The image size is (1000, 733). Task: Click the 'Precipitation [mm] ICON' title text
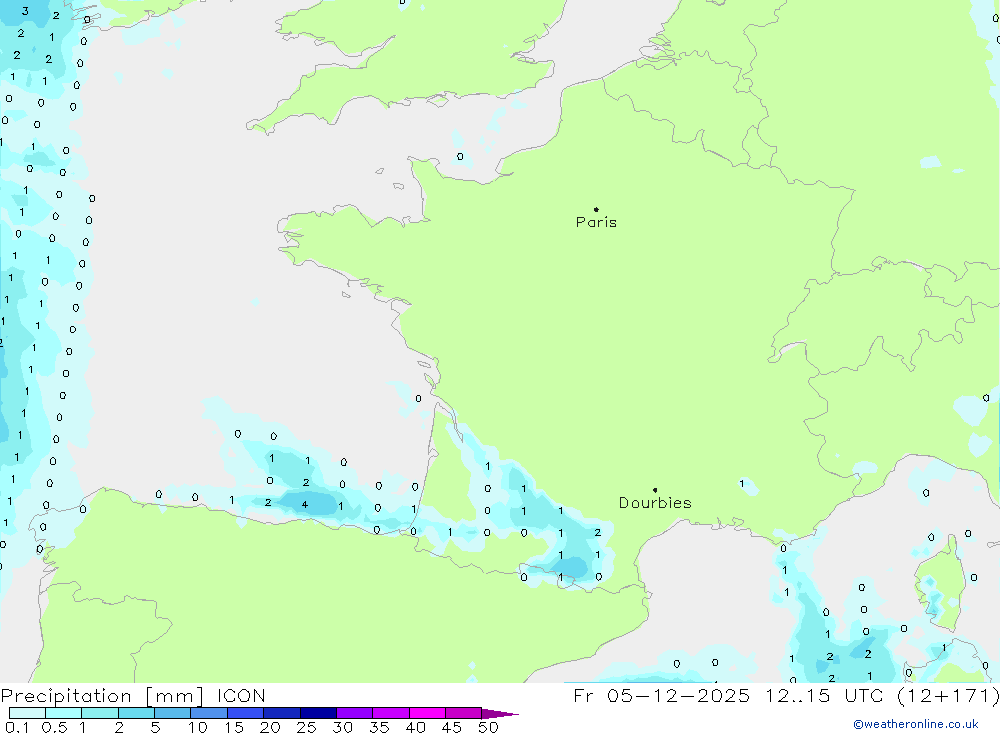click(133, 695)
